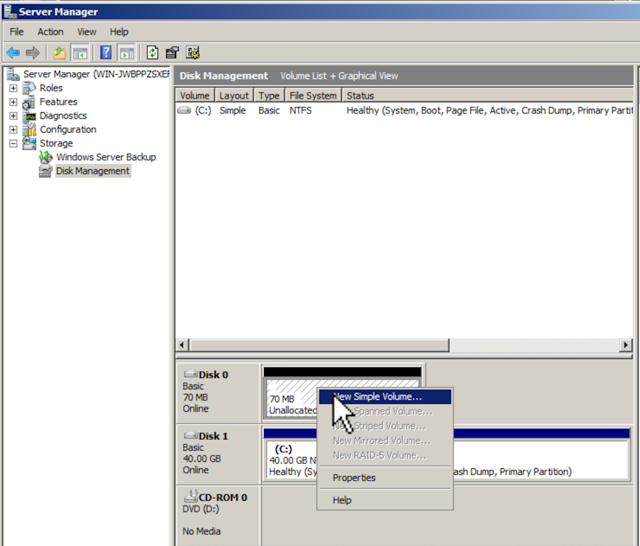Toggle the Show/Hide Console Tree icon
Viewport: 640px width, 546px height.
point(80,53)
